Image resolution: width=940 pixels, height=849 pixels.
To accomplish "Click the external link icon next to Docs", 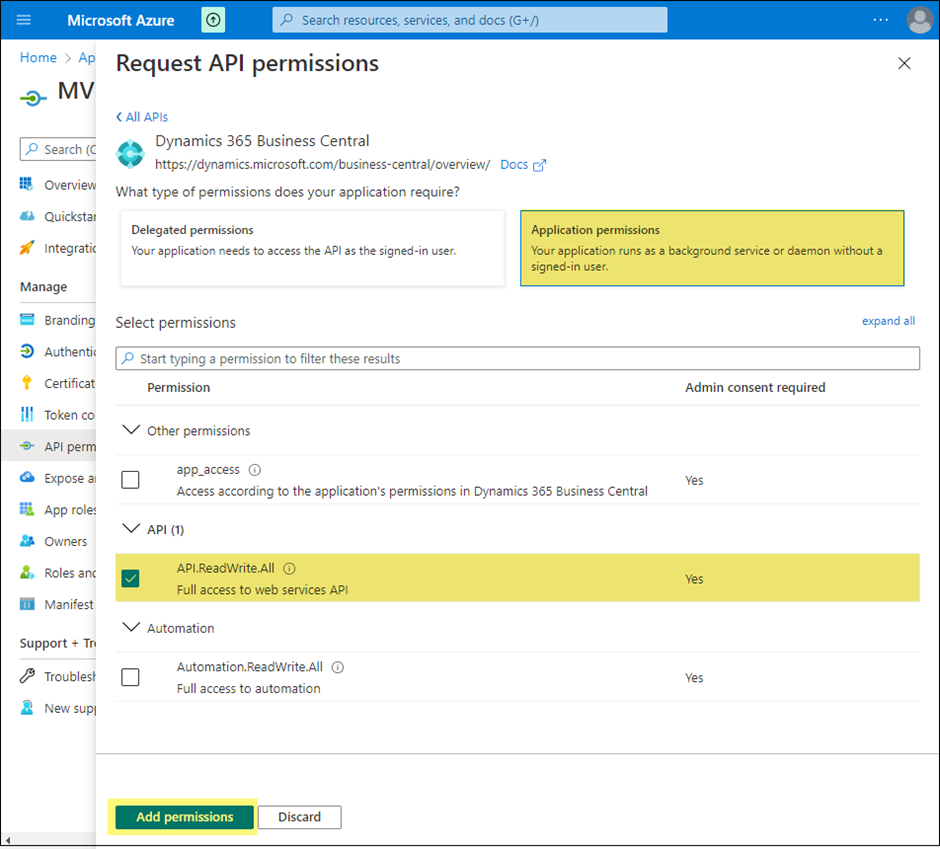I will pyautogui.click(x=539, y=165).
